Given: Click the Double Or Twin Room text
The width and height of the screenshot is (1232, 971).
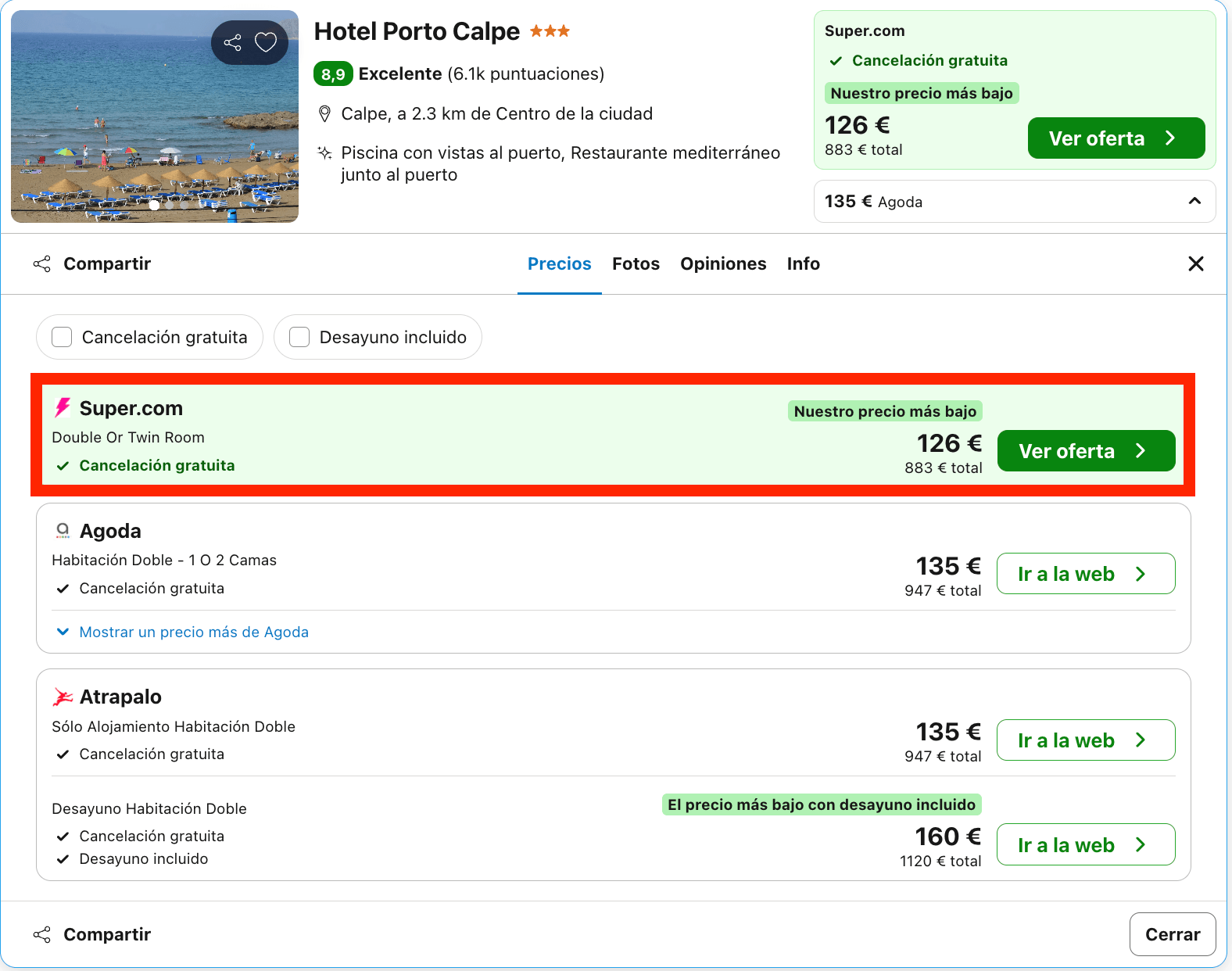Looking at the screenshot, I should (x=128, y=438).
